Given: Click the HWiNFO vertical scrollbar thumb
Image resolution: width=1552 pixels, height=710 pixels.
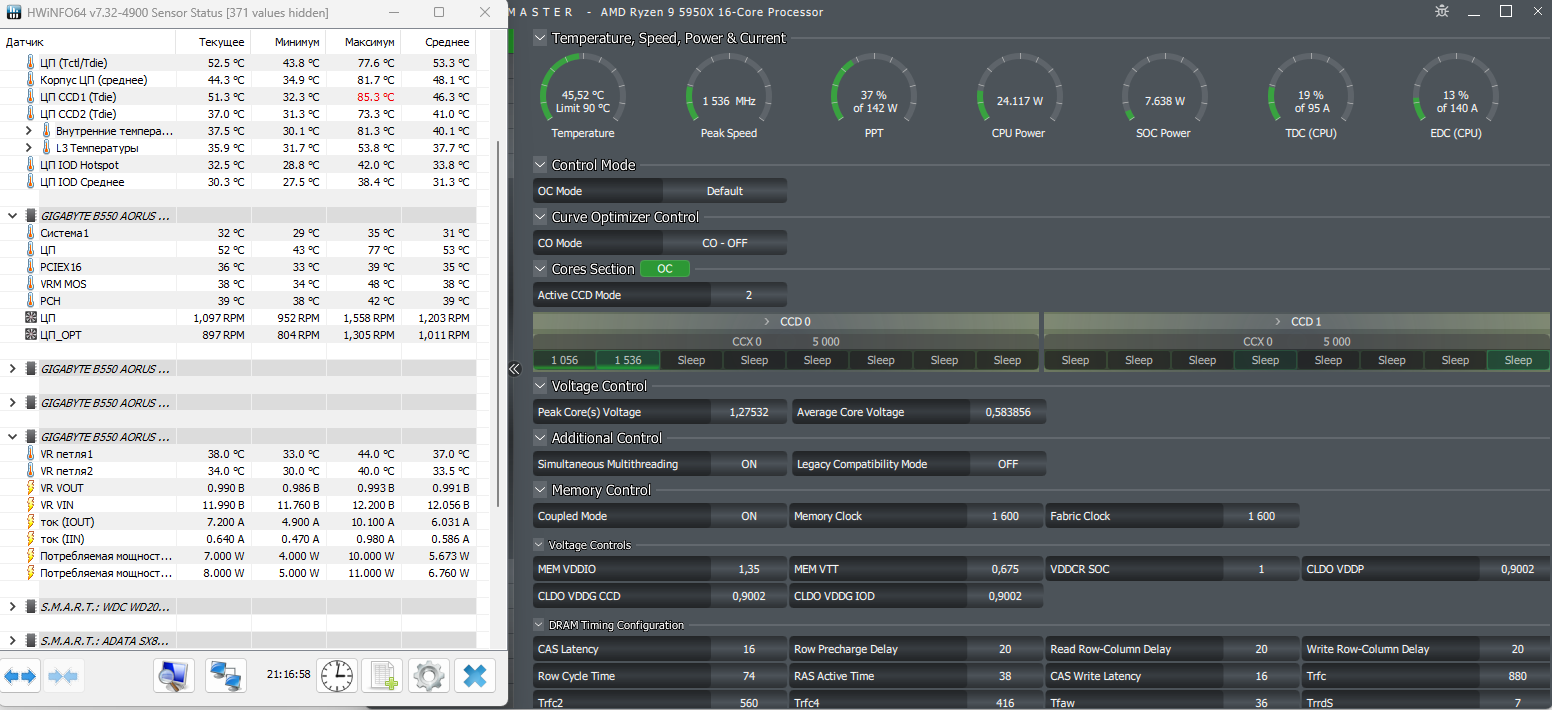Looking at the screenshot, I should (x=498, y=323).
